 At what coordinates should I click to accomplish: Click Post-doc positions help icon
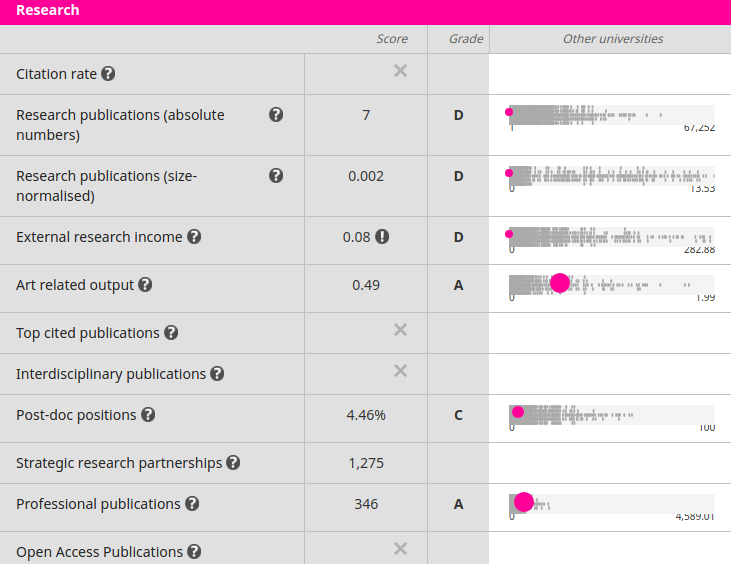(x=148, y=415)
